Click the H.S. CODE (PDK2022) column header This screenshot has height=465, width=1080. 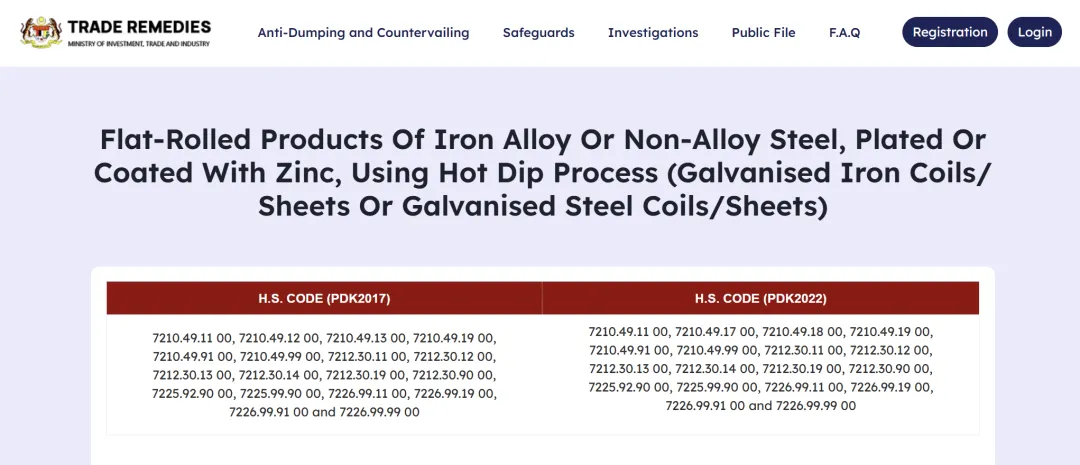760,298
